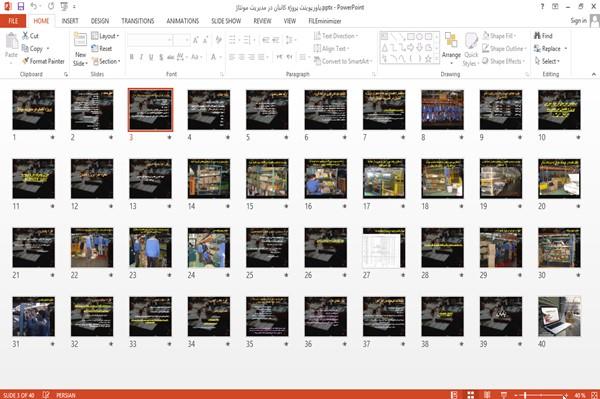
Task: Click Clear All Formatting icon
Action: 218,40
